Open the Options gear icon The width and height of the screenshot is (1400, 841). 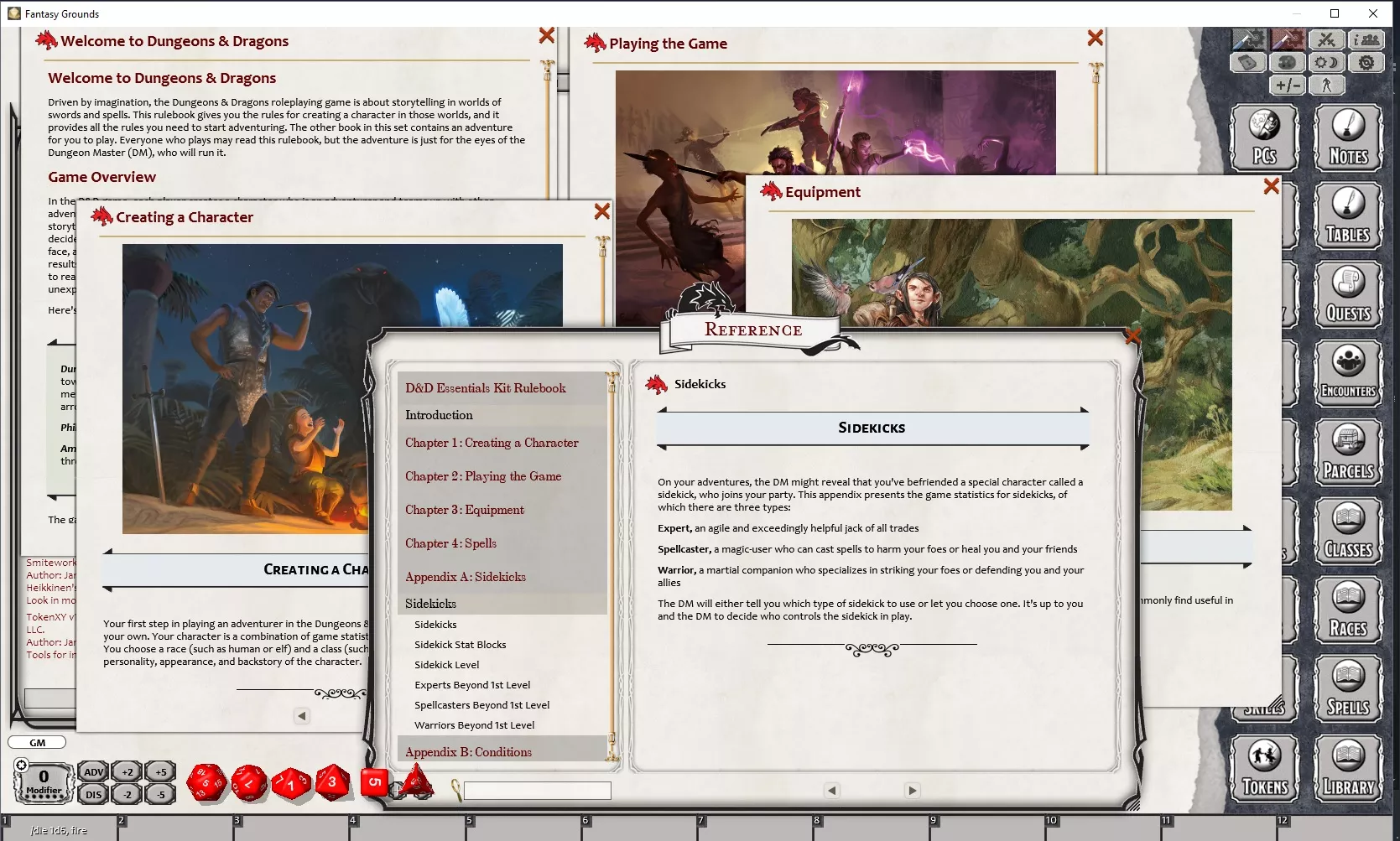(1366, 62)
